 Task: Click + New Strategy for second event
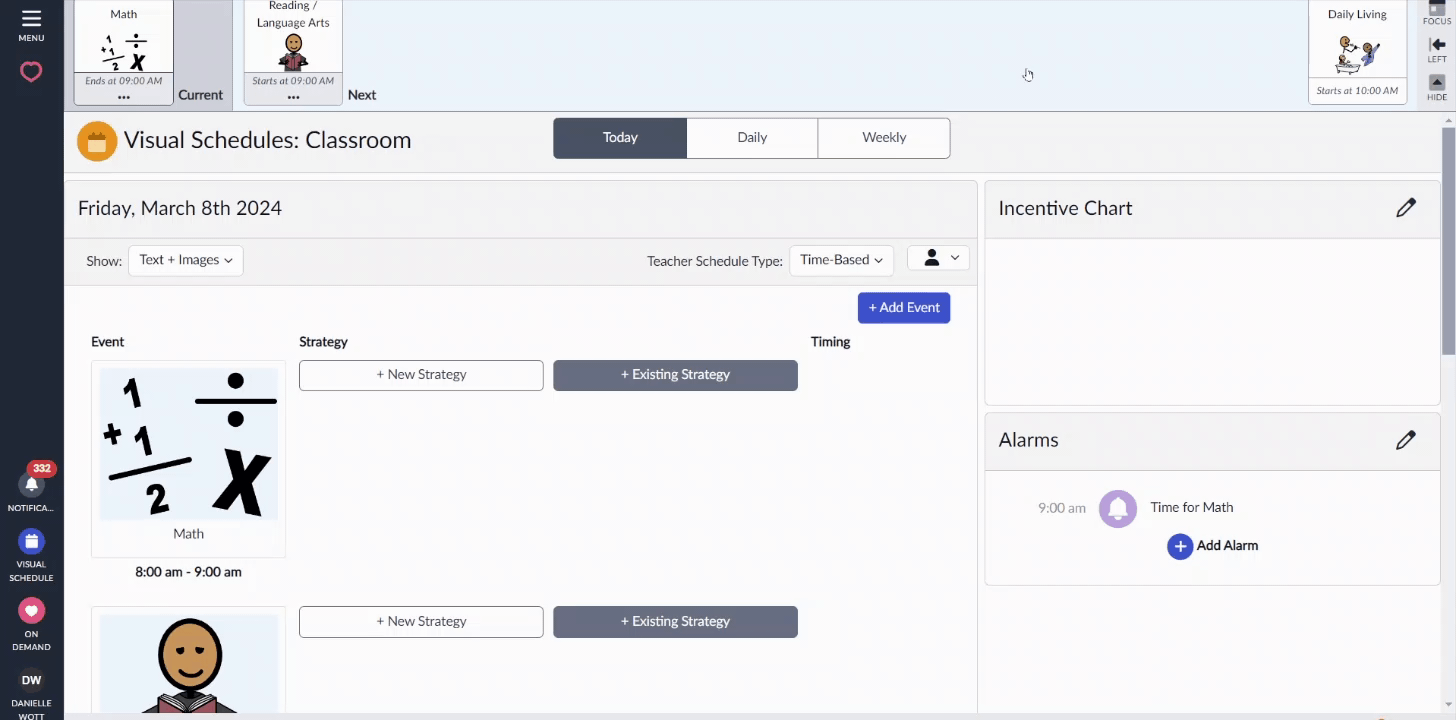point(421,622)
